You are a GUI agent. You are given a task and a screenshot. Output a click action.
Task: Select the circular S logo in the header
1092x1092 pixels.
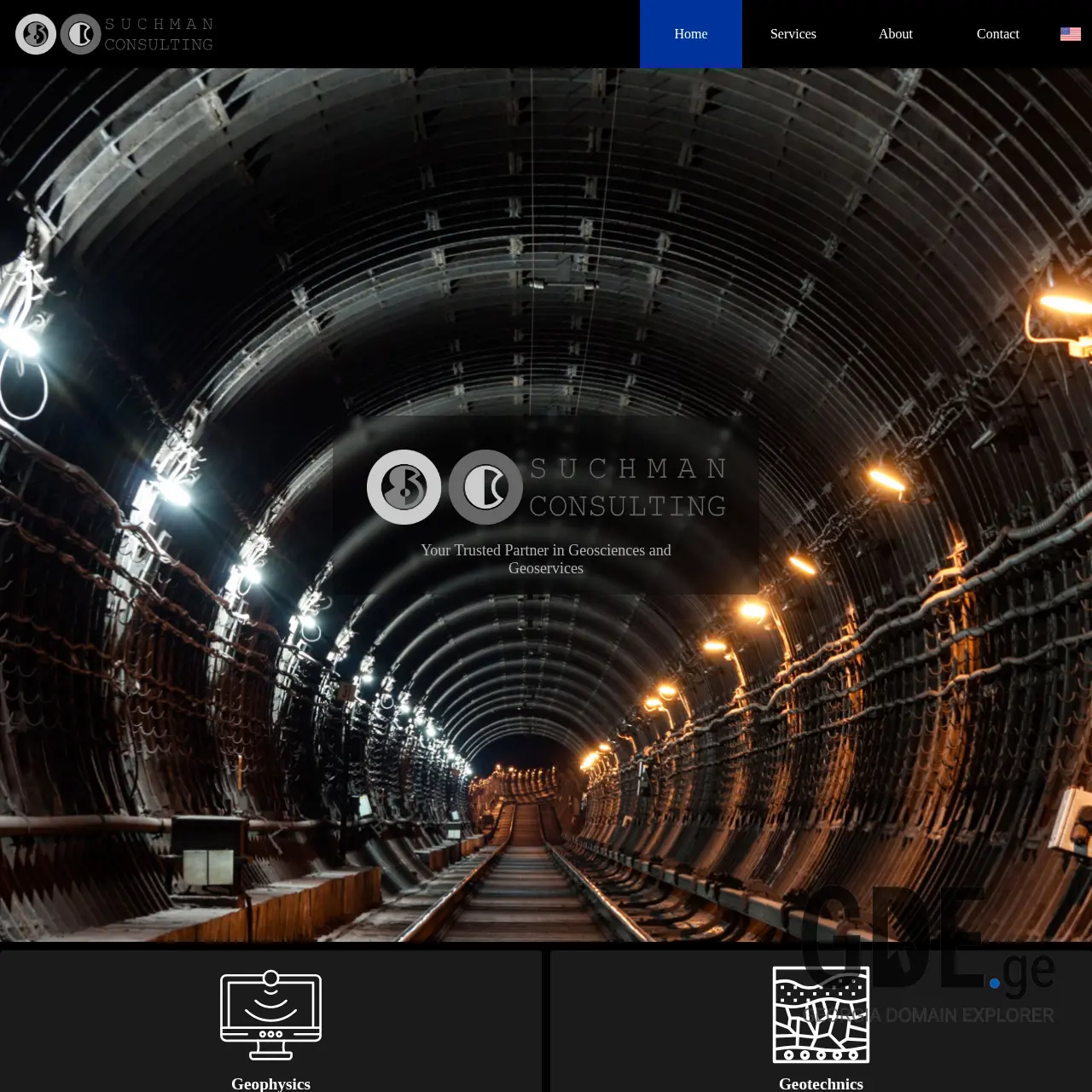click(x=35, y=34)
